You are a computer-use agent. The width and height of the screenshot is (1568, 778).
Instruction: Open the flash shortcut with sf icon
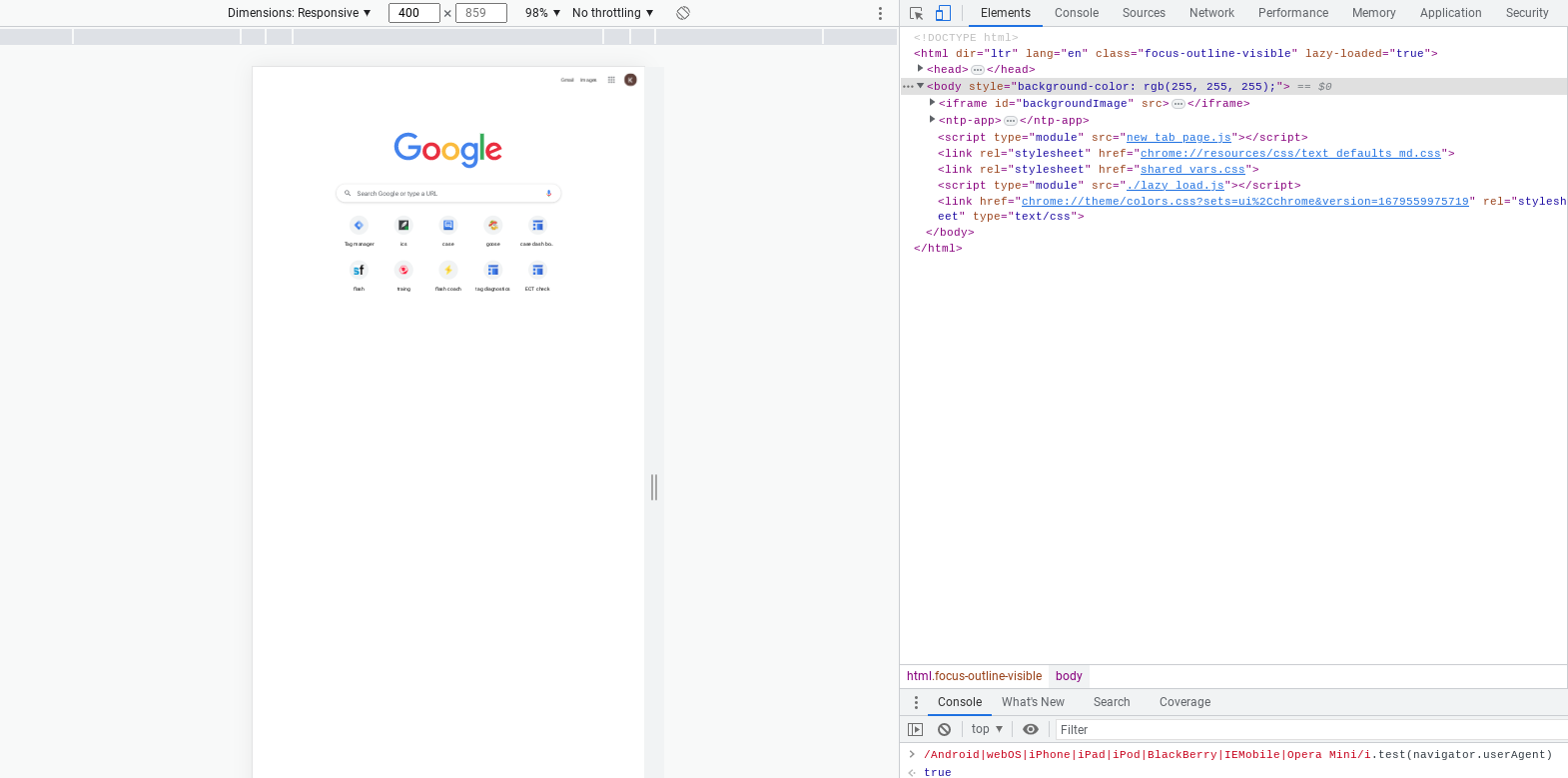(x=359, y=270)
